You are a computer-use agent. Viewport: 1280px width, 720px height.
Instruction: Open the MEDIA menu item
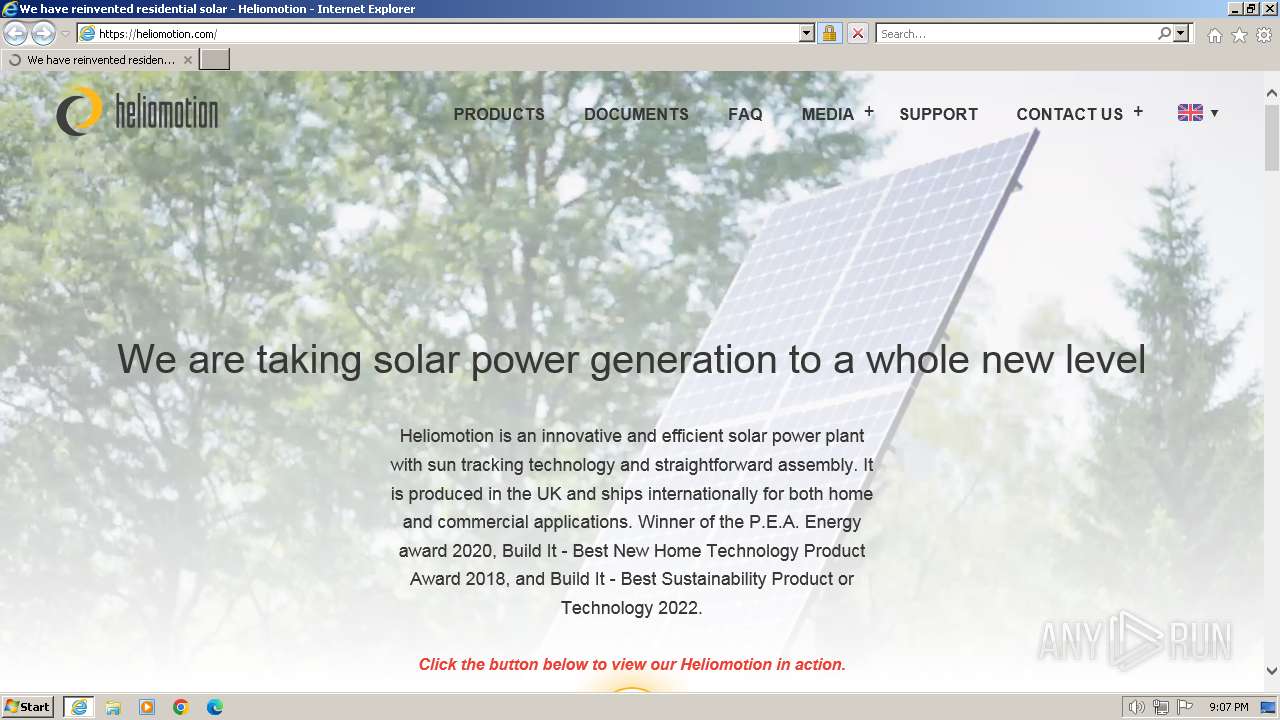click(x=828, y=114)
